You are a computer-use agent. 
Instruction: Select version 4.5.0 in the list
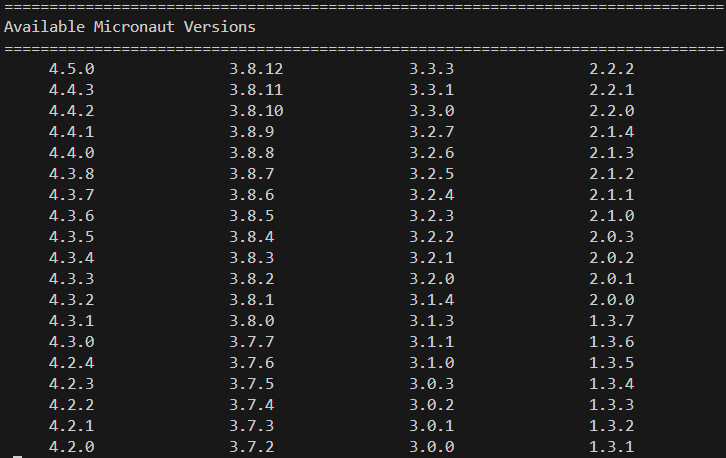pyautogui.click(x=71, y=69)
